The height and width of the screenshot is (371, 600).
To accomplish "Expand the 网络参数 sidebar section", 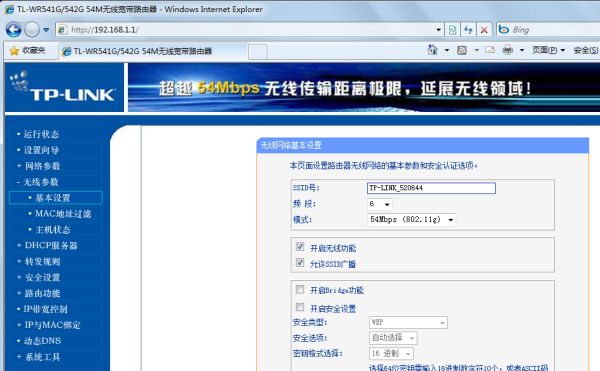I will [x=42, y=166].
